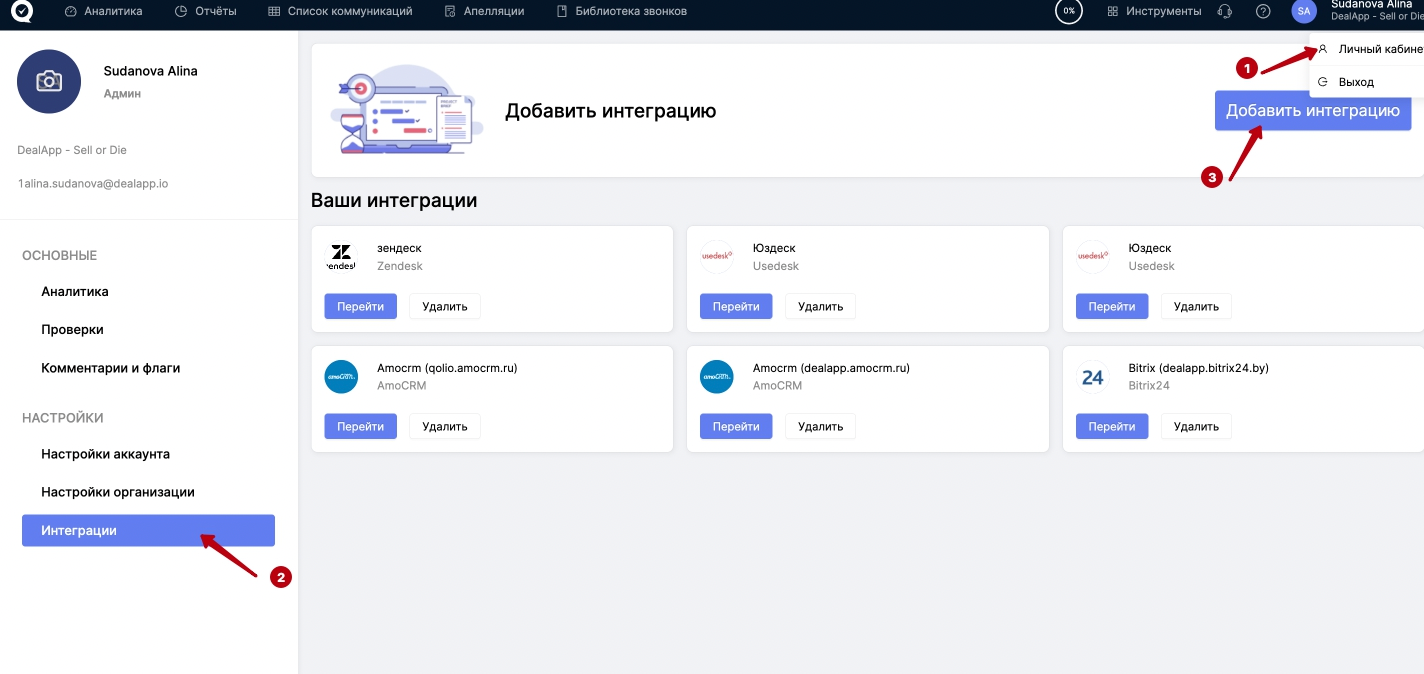Click the 0% progress circle indicator
Screen dimensions: 1424x674
[x=1069, y=11]
